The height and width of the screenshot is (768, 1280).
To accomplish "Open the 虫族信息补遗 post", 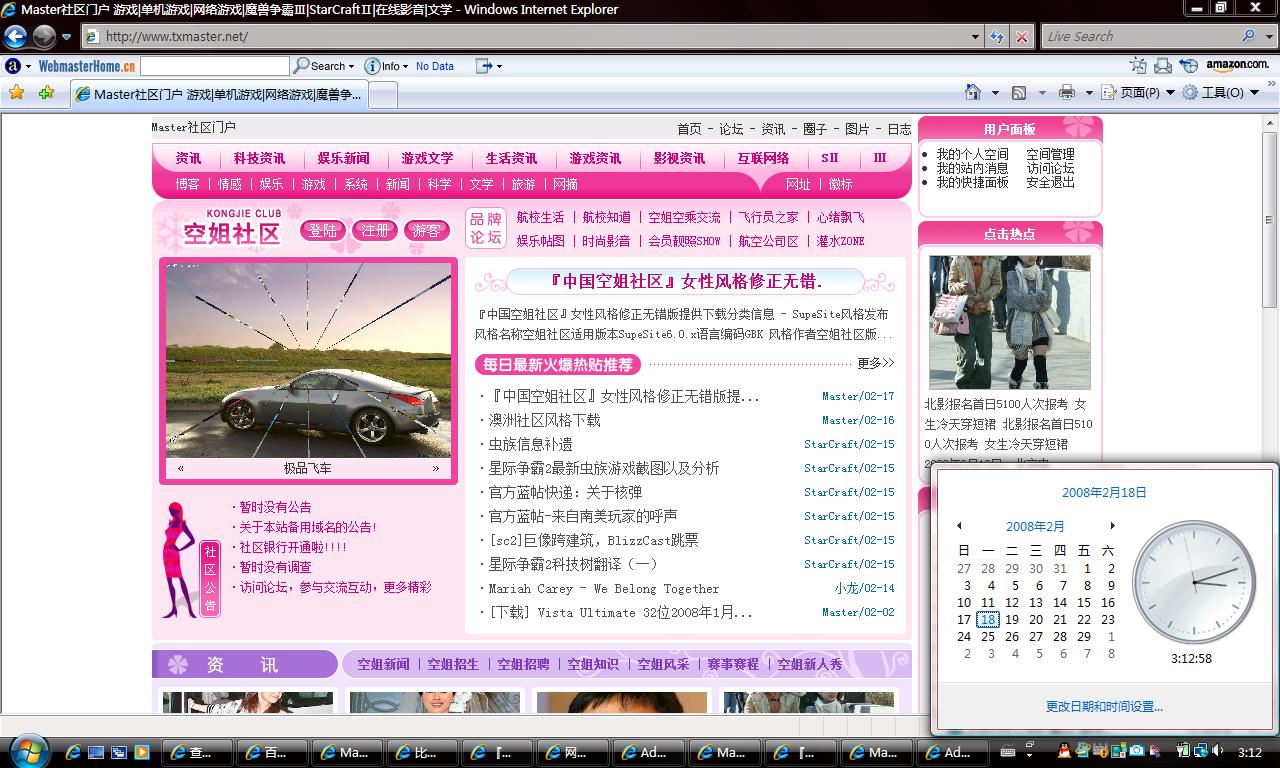I will [x=530, y=444].
